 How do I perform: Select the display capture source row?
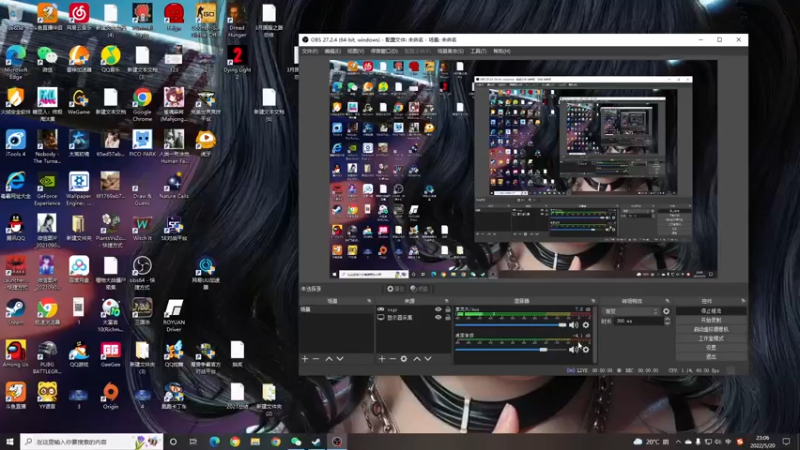click(414, 317)
